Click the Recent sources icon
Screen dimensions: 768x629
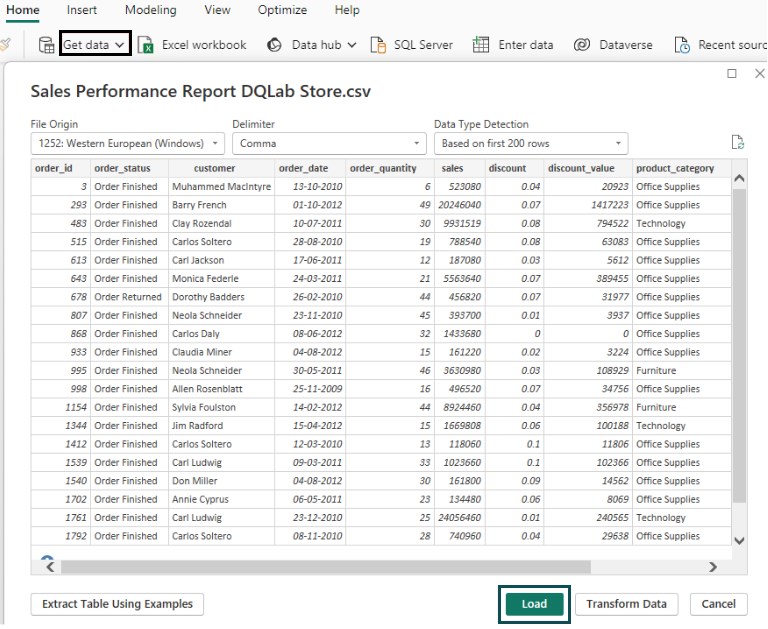click(682, 45)
